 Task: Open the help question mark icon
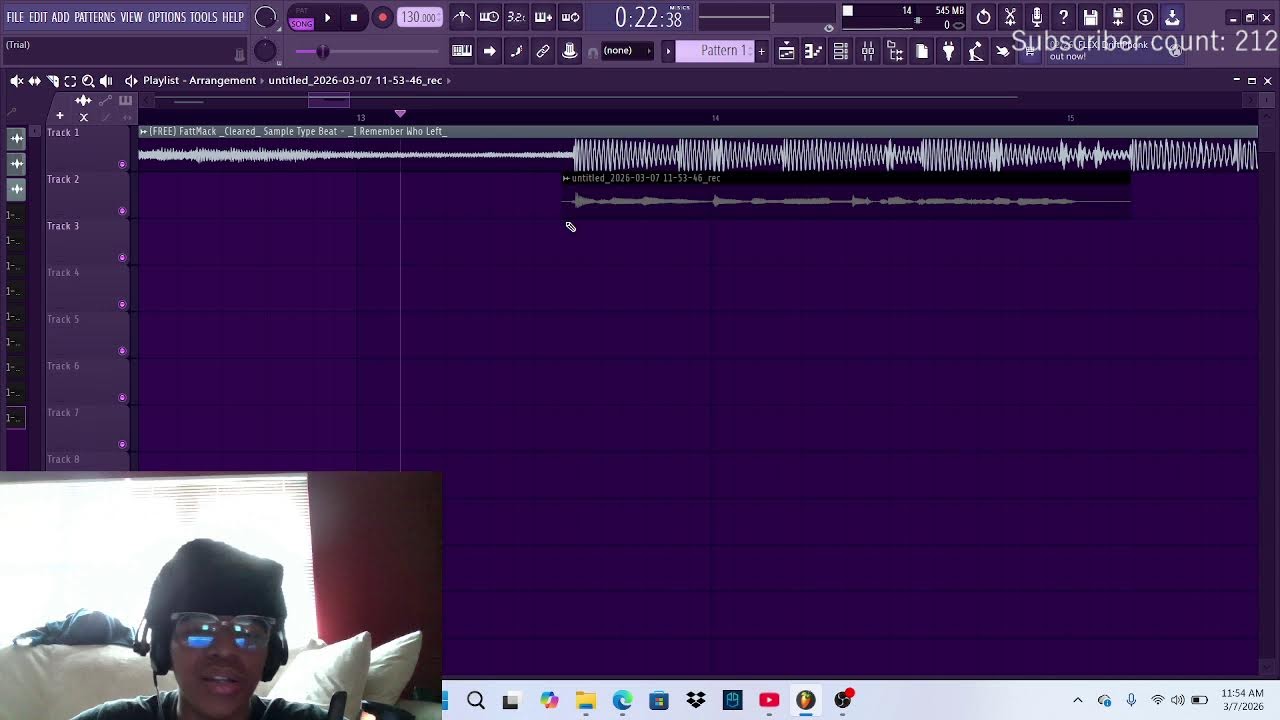coord(1064,17)
